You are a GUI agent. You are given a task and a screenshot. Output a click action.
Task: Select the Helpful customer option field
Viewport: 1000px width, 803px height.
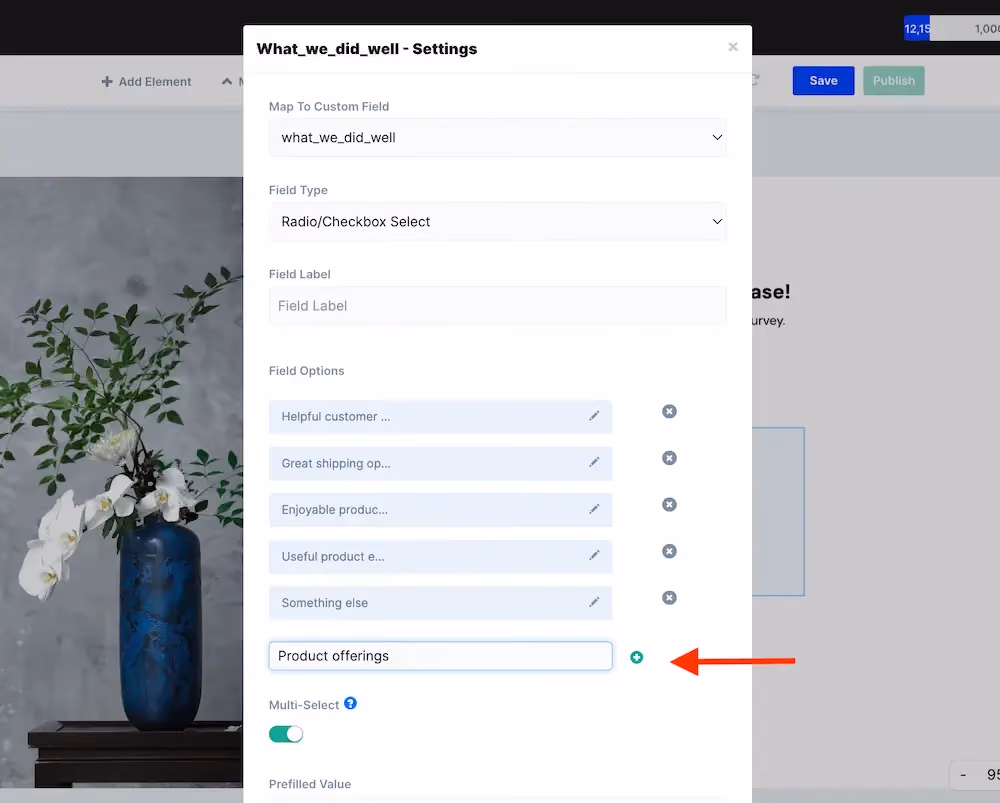click(441, 416)
